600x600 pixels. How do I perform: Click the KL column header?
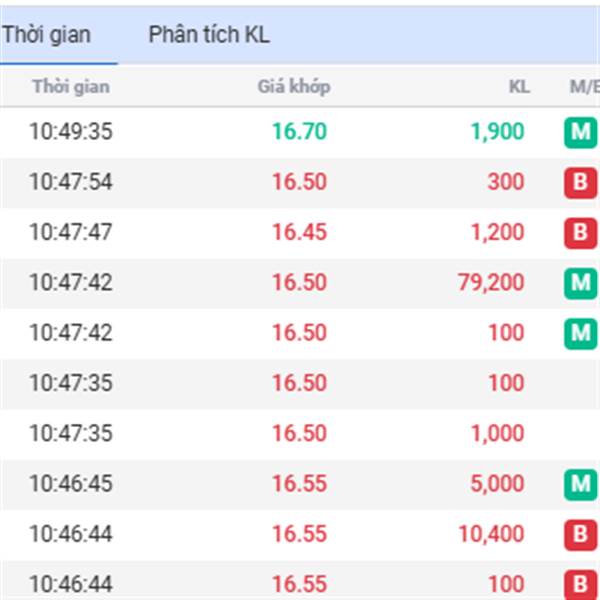pos(519,87)
